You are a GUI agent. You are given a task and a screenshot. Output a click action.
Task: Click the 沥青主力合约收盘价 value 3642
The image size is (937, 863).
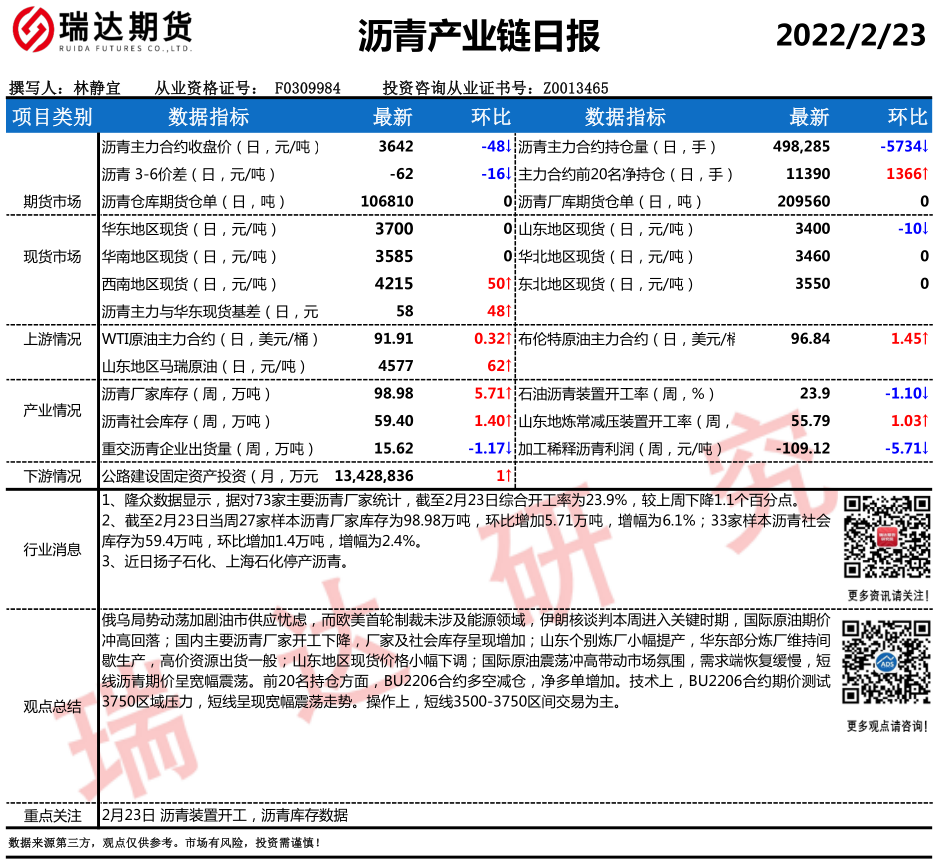(395, 147)
